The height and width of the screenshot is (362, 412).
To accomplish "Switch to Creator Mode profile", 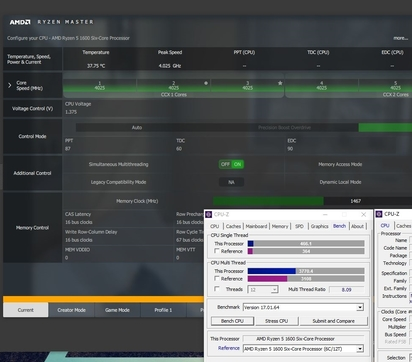I will pos(71,310).
